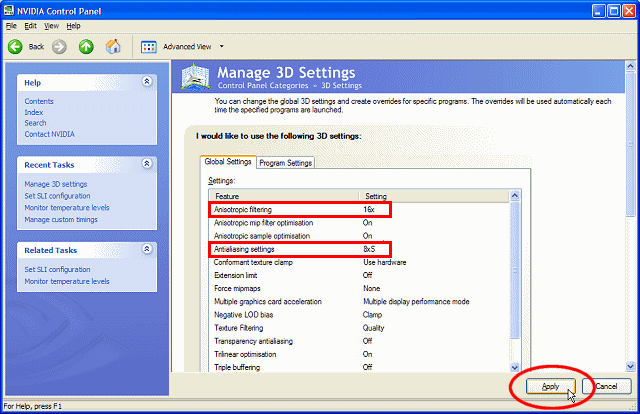Click Multiple display performance mode value
The height and width of the screenshot is (414, 640).
pyautogui.click(x=416, y=302)
